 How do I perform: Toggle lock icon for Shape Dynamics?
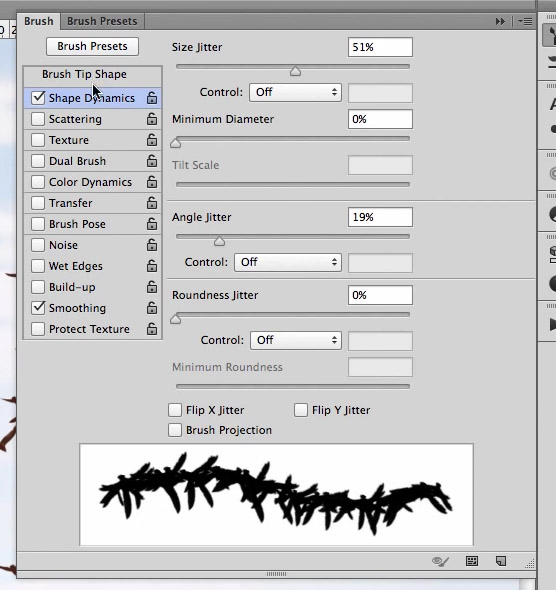point(152,98)
